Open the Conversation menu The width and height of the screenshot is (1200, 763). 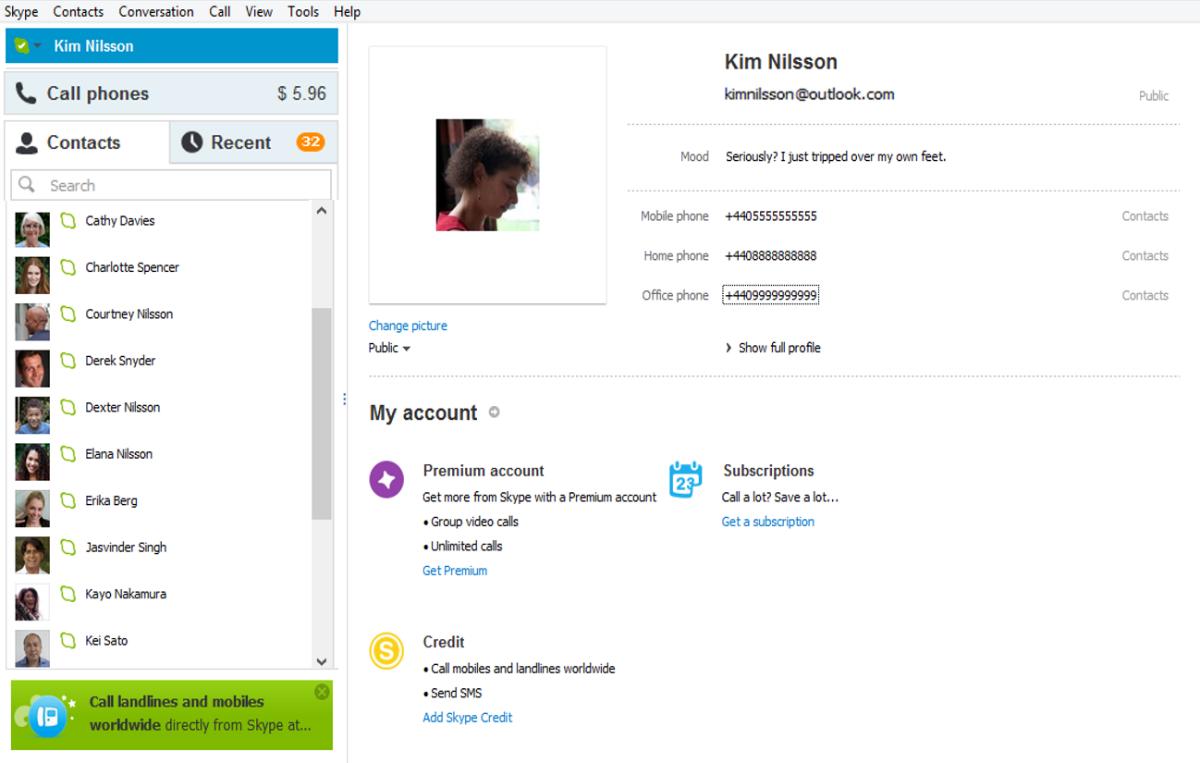(x=156, y=12)
